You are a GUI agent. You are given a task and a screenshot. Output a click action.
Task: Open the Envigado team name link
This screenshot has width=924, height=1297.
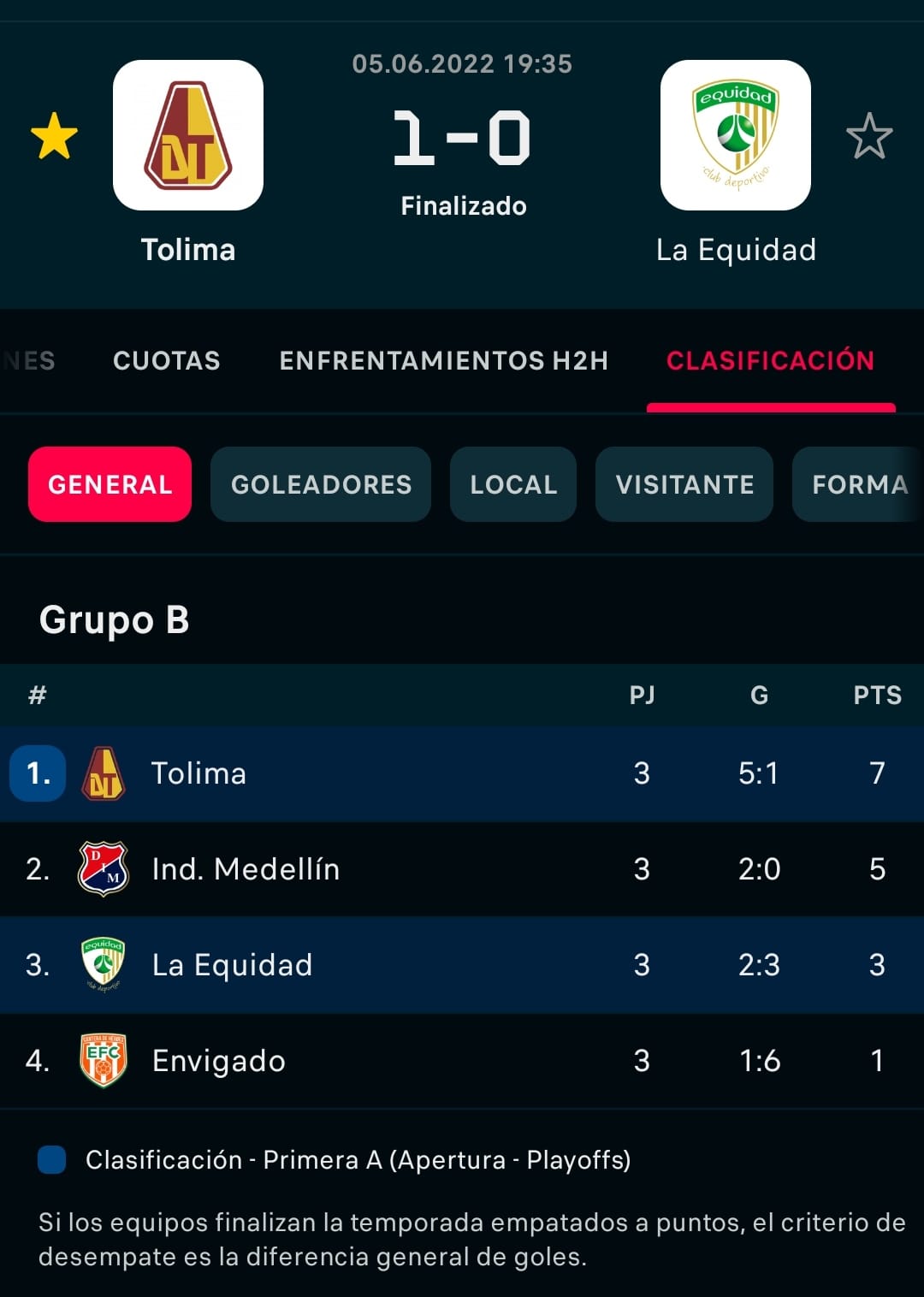pos(219,1061)
